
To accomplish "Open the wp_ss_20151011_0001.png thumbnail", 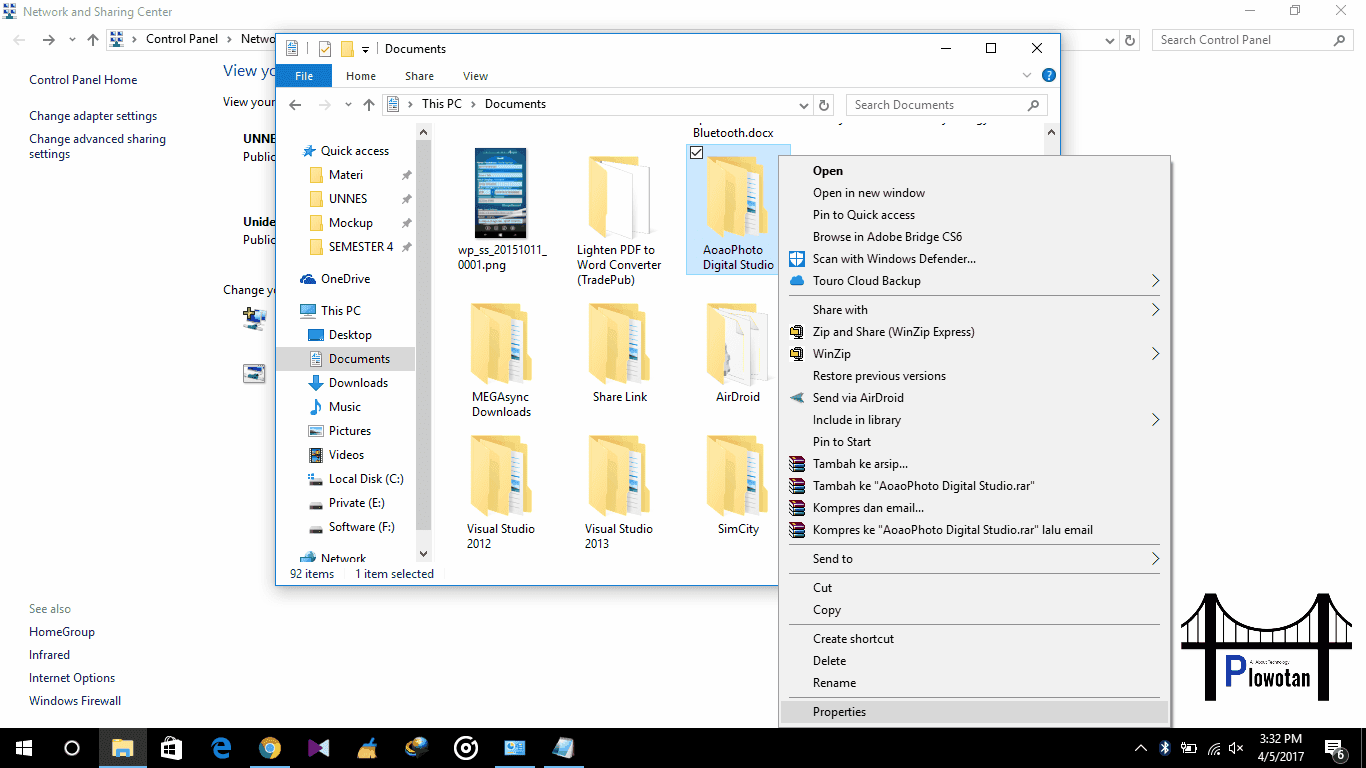I will point(501,192).
